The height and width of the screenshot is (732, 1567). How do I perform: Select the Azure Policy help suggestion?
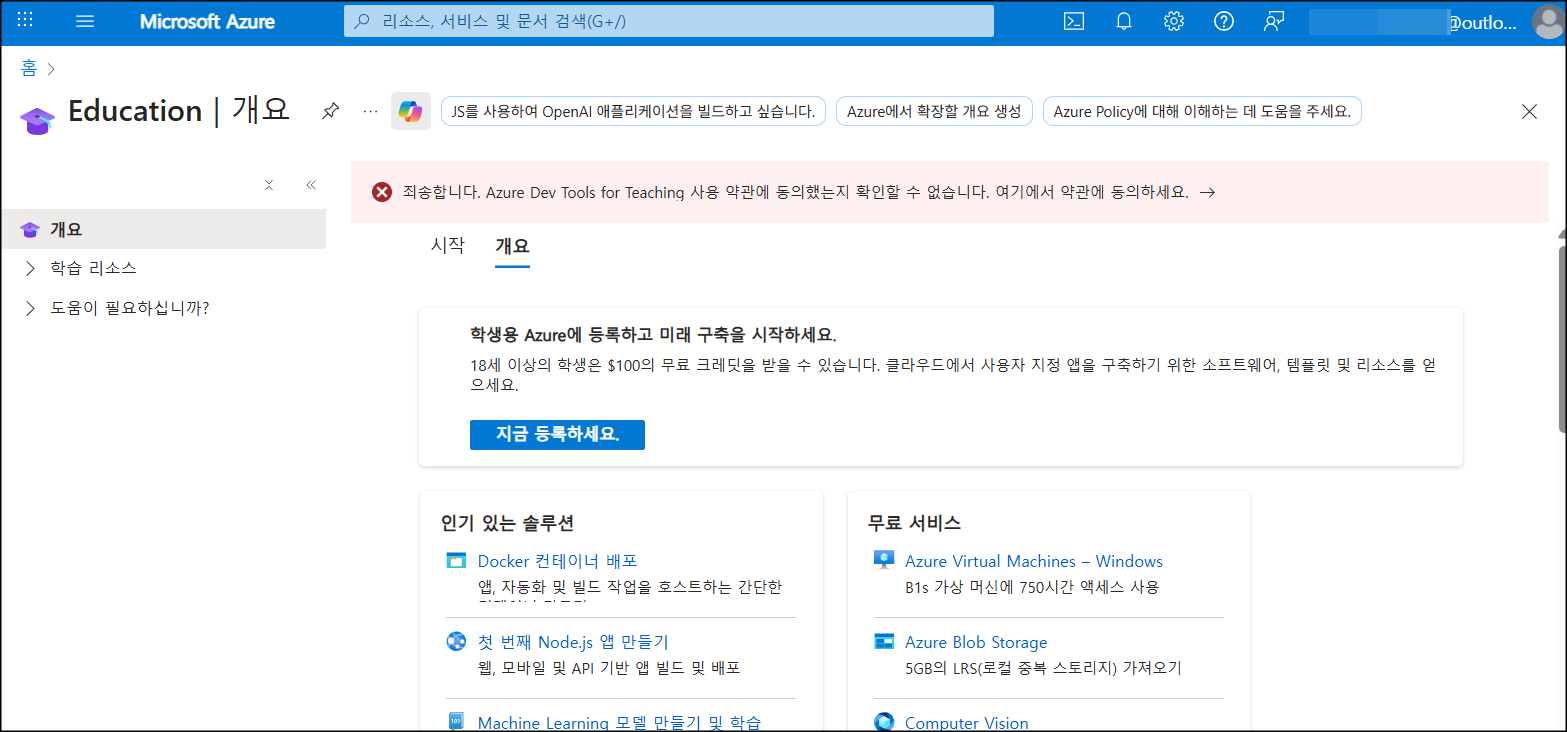pyautogui.click(x=1202, y=111)
